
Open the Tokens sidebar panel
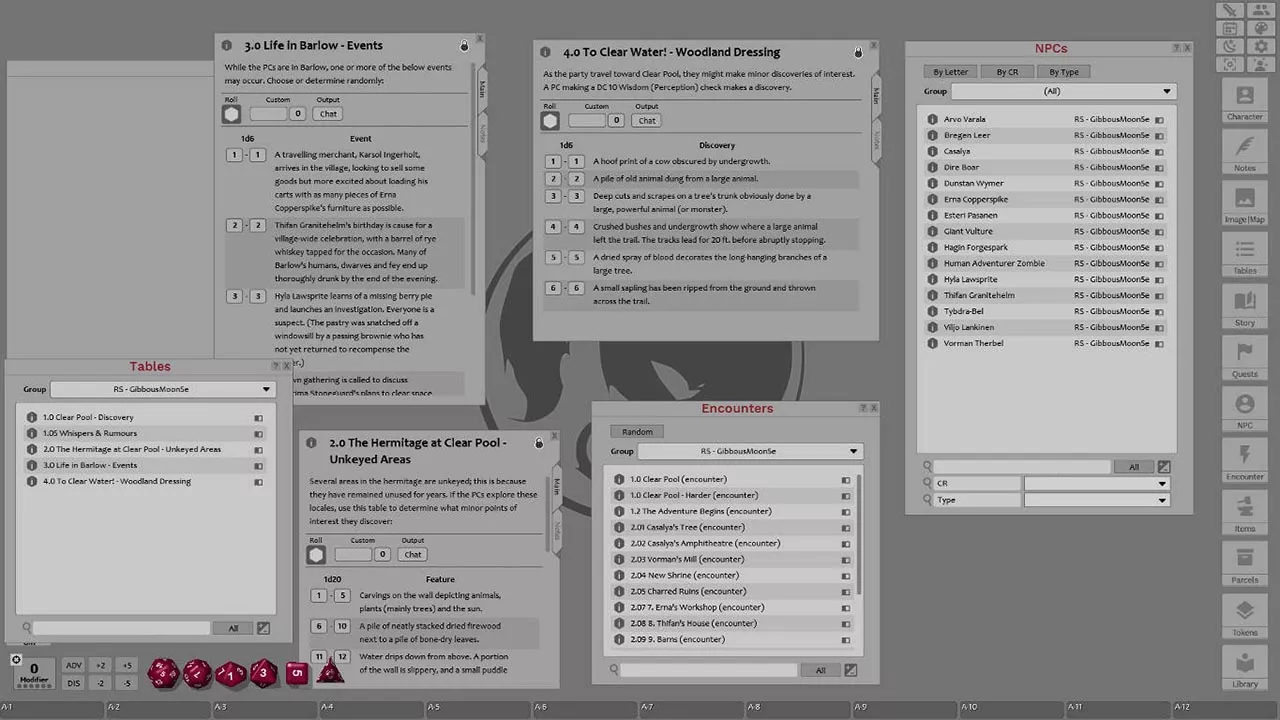tap(1244, 616)
